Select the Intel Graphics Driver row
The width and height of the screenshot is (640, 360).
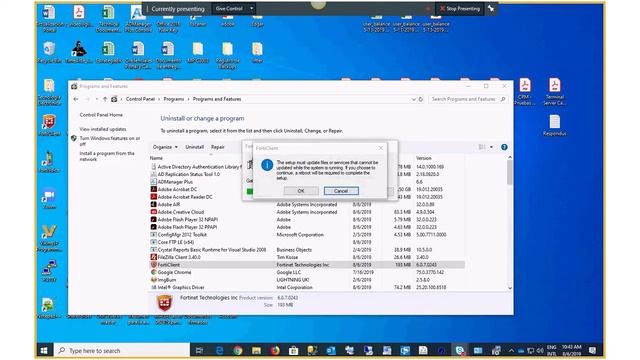pyautogui.click(x=307, y=287)
